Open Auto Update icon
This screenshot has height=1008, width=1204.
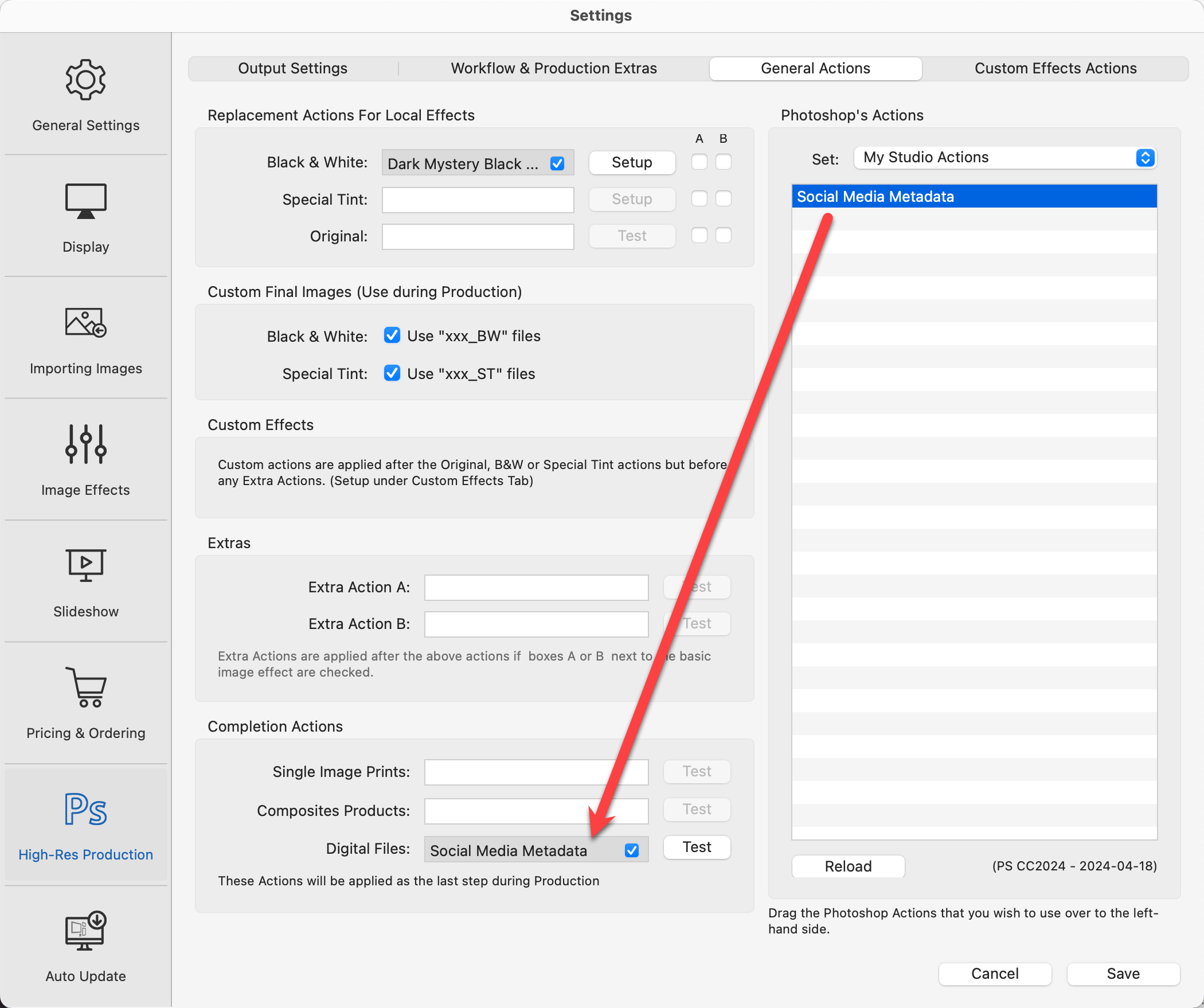[x=85, y=931]
